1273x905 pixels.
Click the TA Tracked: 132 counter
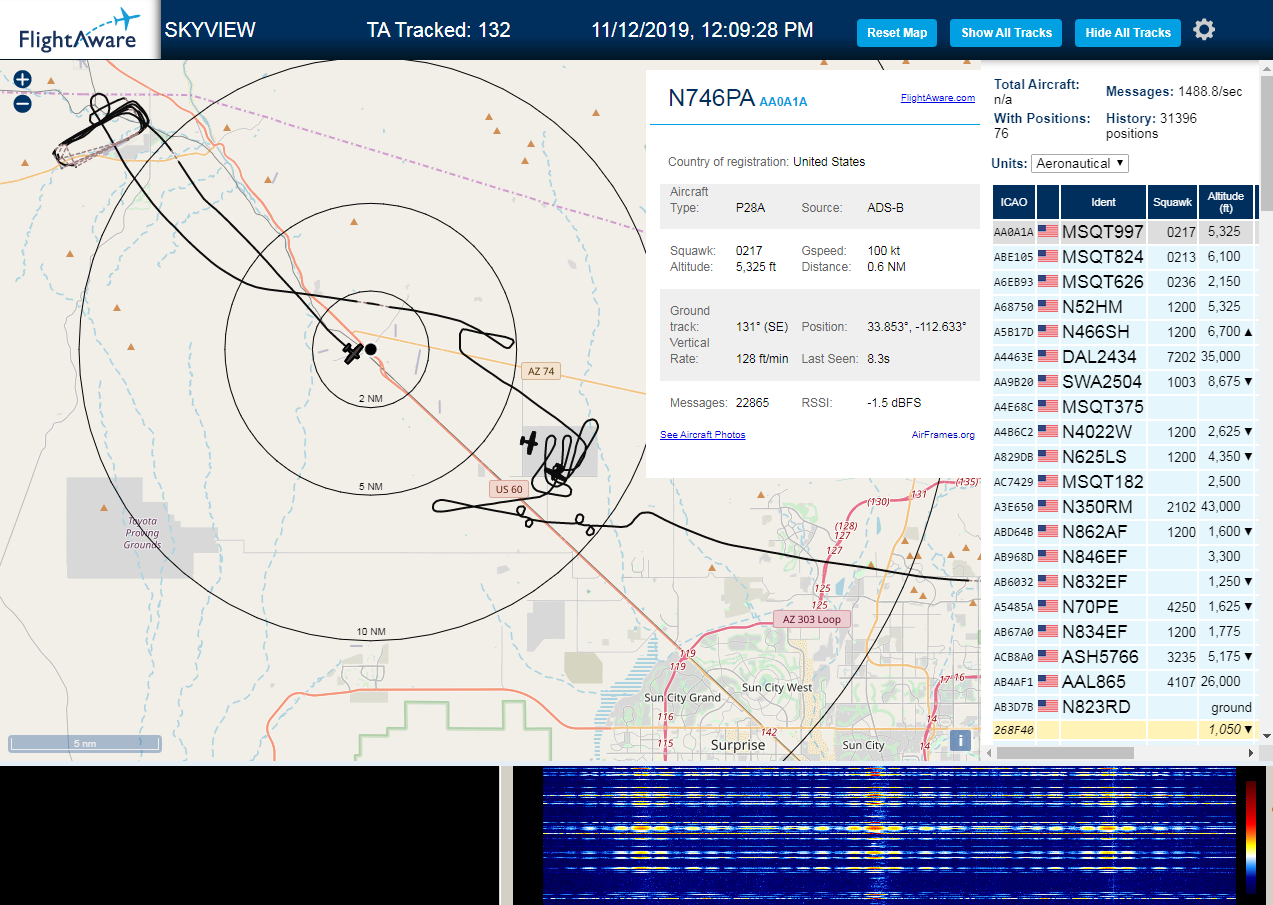pos(439,30)
